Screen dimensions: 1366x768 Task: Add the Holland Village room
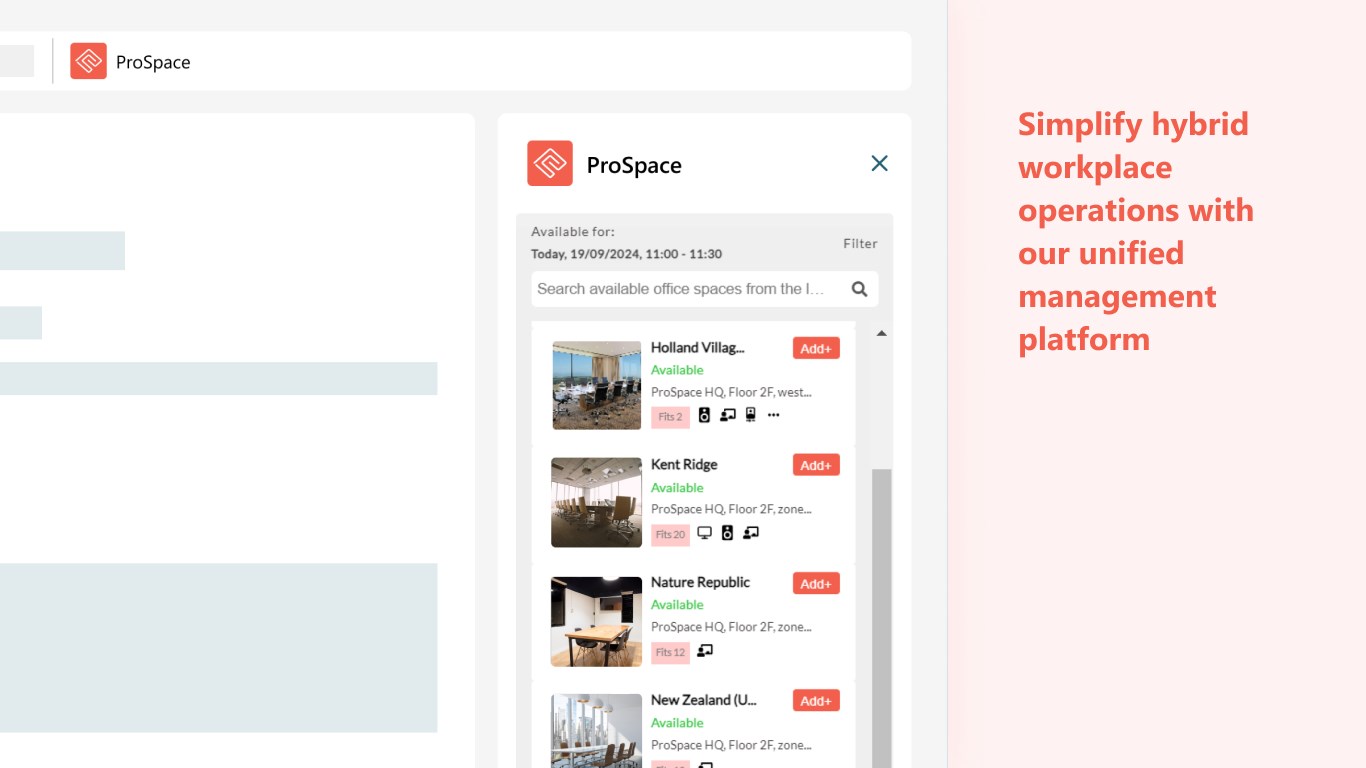tap(816, 348)
